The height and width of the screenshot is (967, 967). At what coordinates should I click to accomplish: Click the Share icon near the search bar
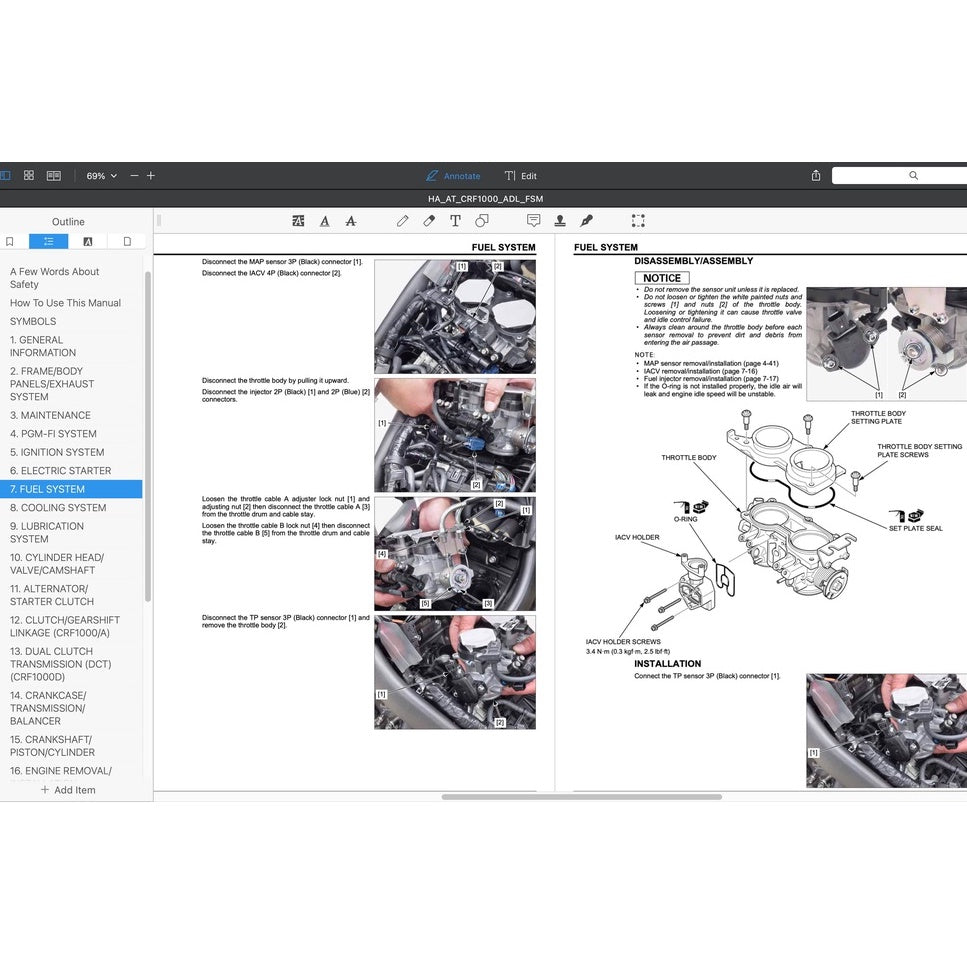click(x=815, y=175)
